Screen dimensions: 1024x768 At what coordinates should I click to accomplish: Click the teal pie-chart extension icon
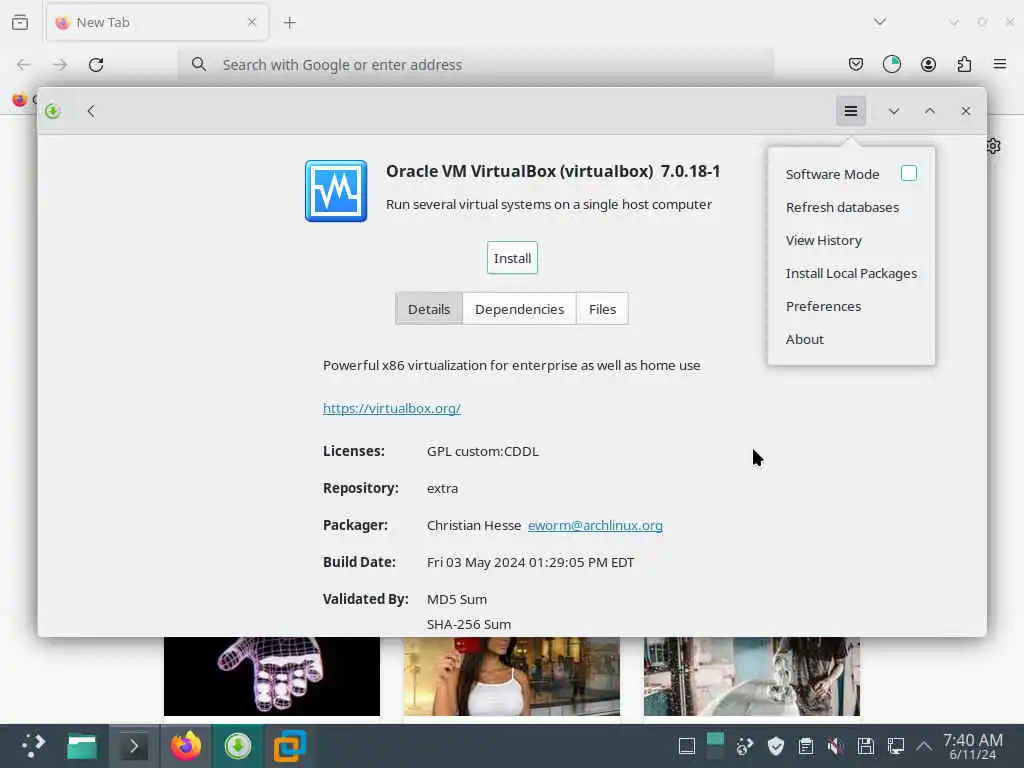[891, 64]
